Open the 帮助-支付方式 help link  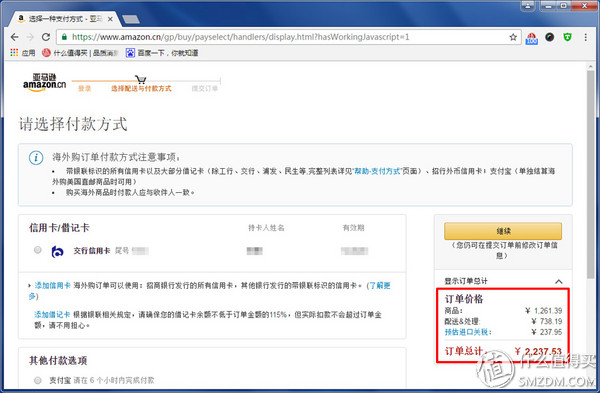tap(377, 171)
